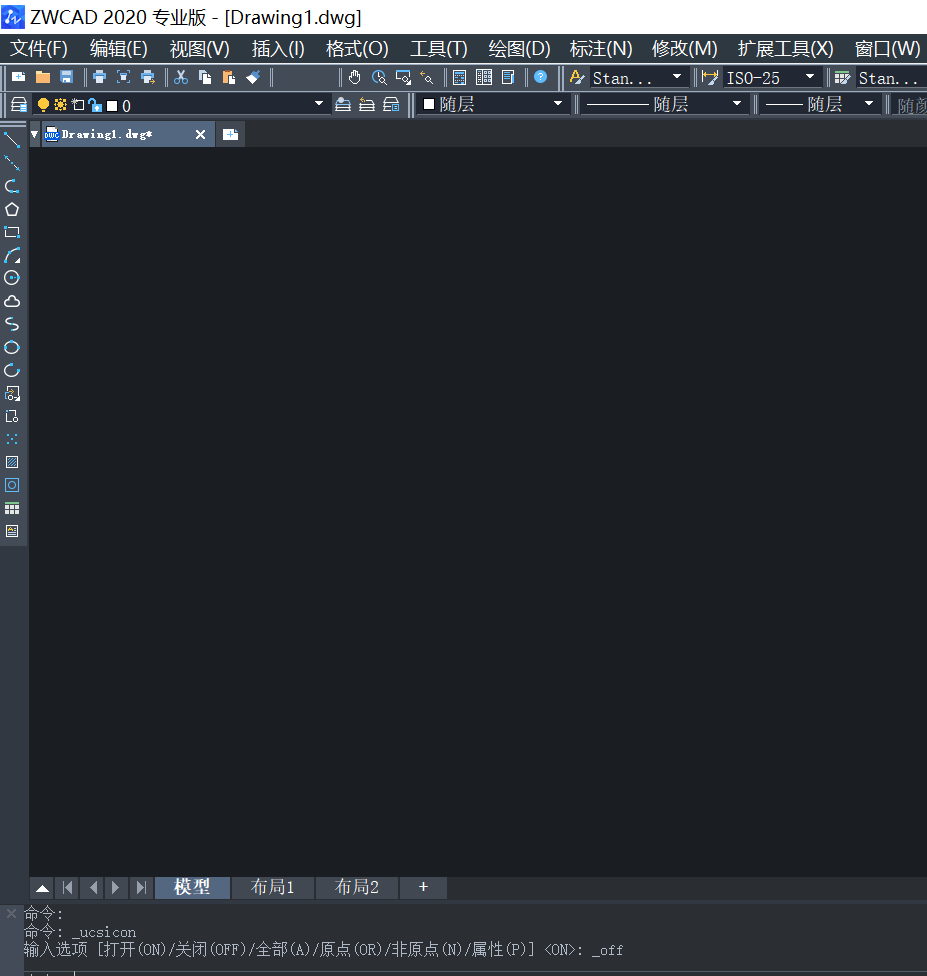Close the Drawing1.dwg document tab
This screenshot has width=927, height=976.
(200, 135)
